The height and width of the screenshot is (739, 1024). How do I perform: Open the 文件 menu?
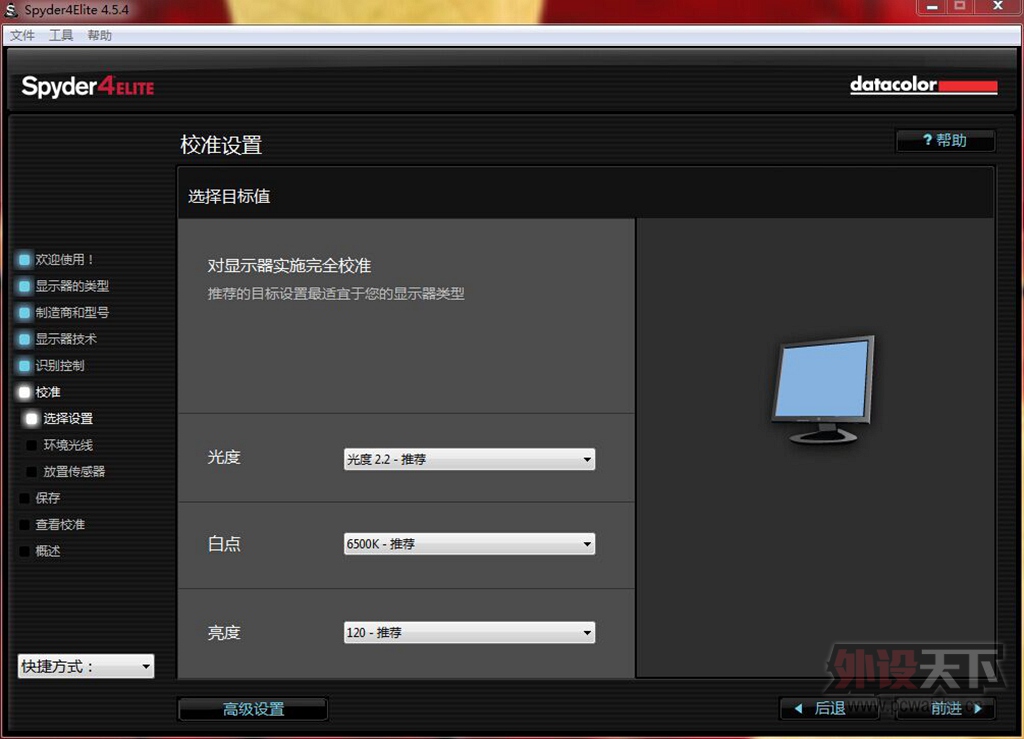(22, 35)
